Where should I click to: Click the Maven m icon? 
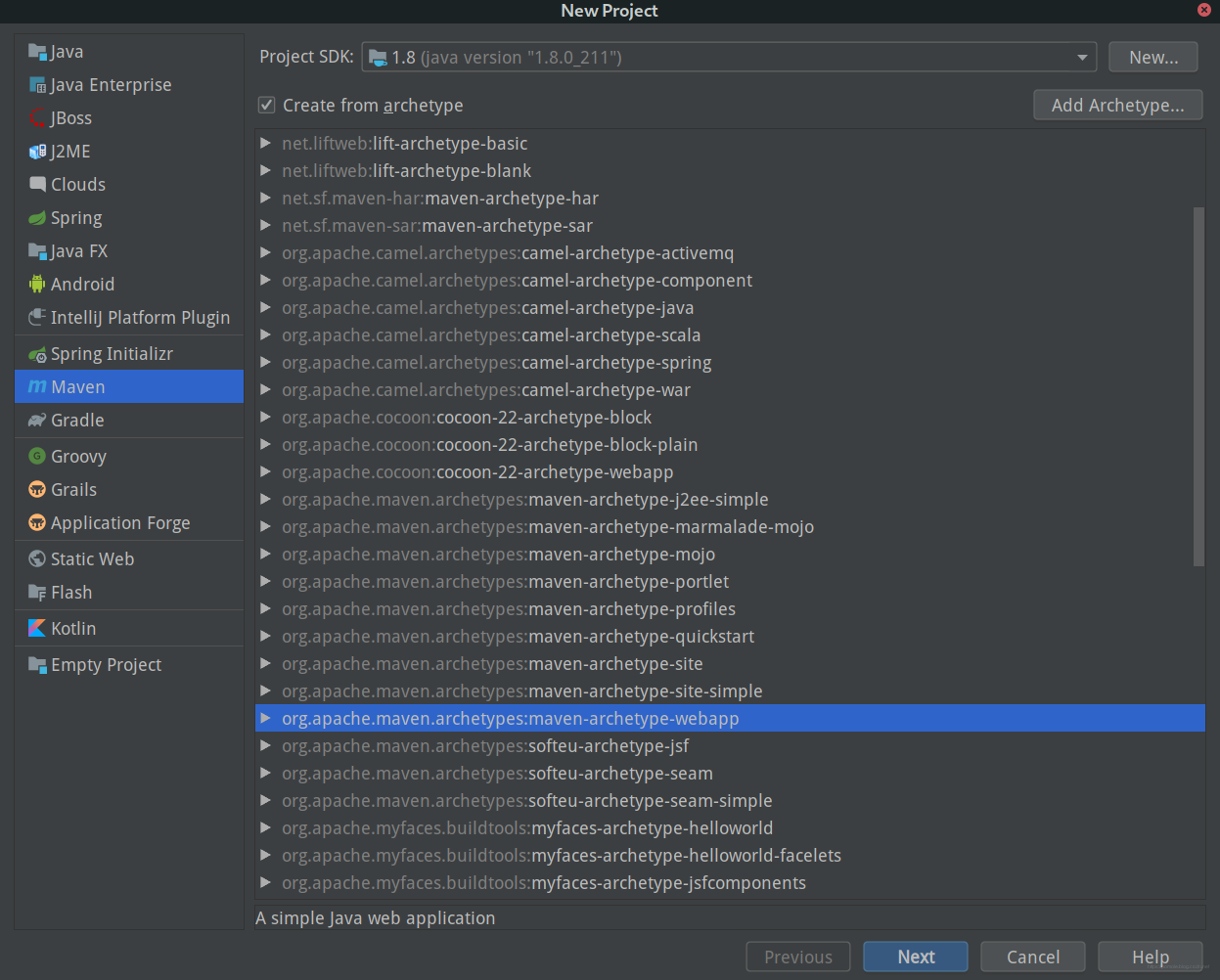(x=38, y=387)
